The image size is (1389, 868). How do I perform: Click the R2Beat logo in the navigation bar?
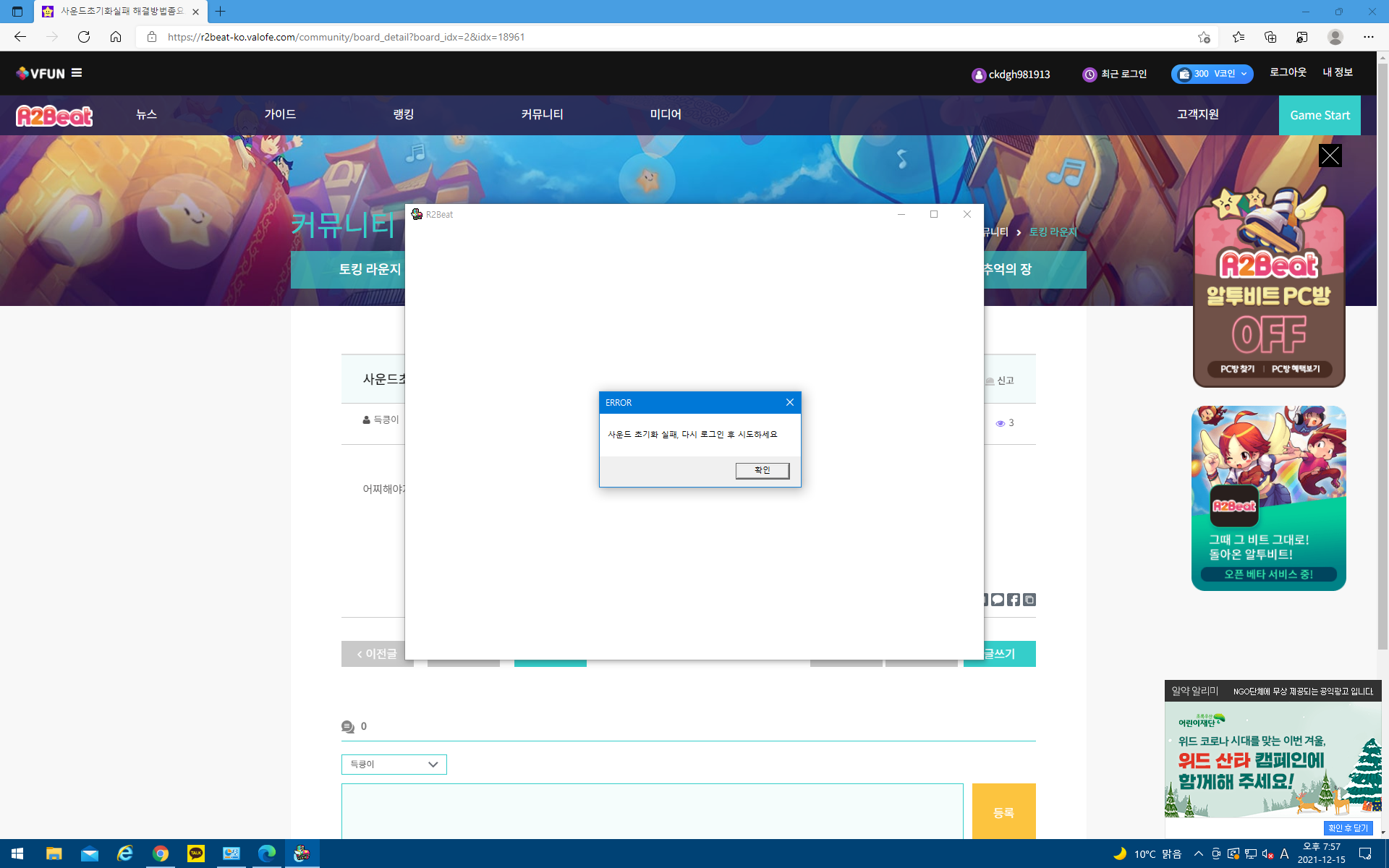[54, 116]
